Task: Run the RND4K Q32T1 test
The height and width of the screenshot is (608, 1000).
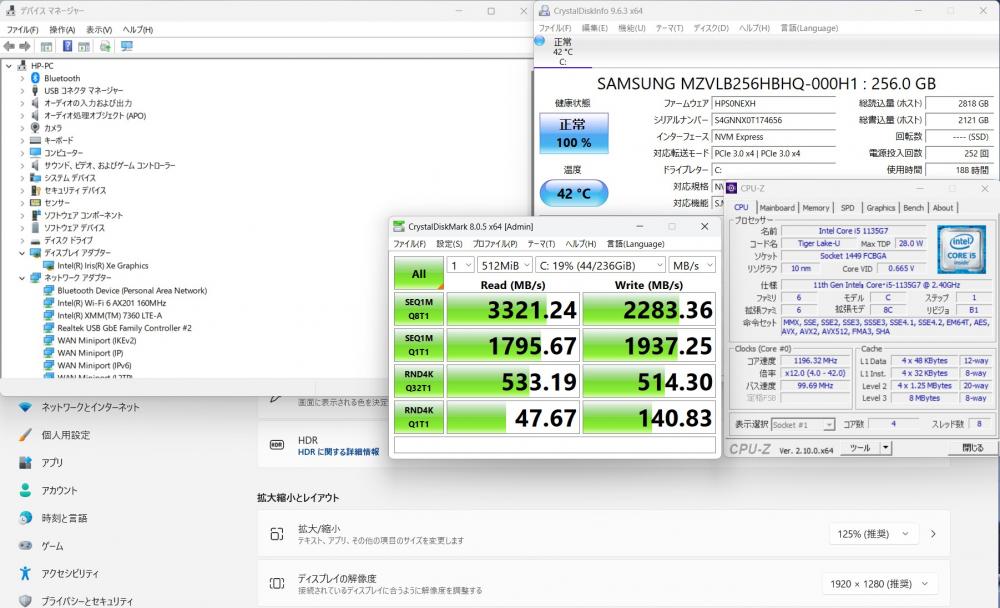Action: [418, 381]
